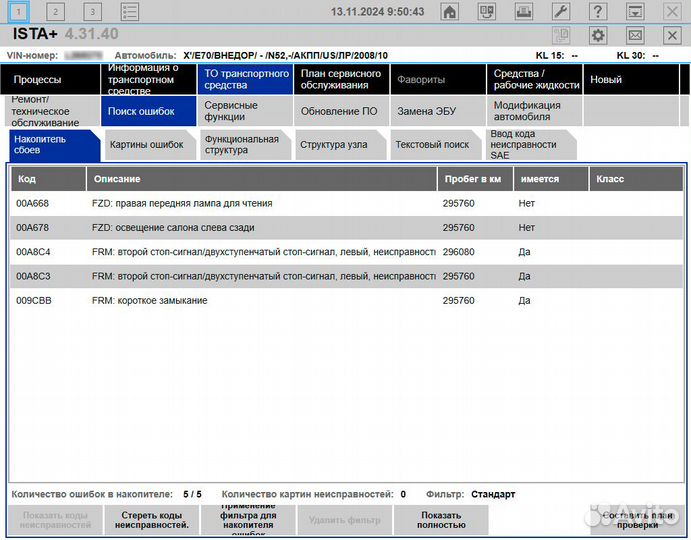Image resolution: width=691 pixels, height=540 pixels.
Task: Open Ремонт/техническое обслуживание submenu
Action: click(52, 111)
